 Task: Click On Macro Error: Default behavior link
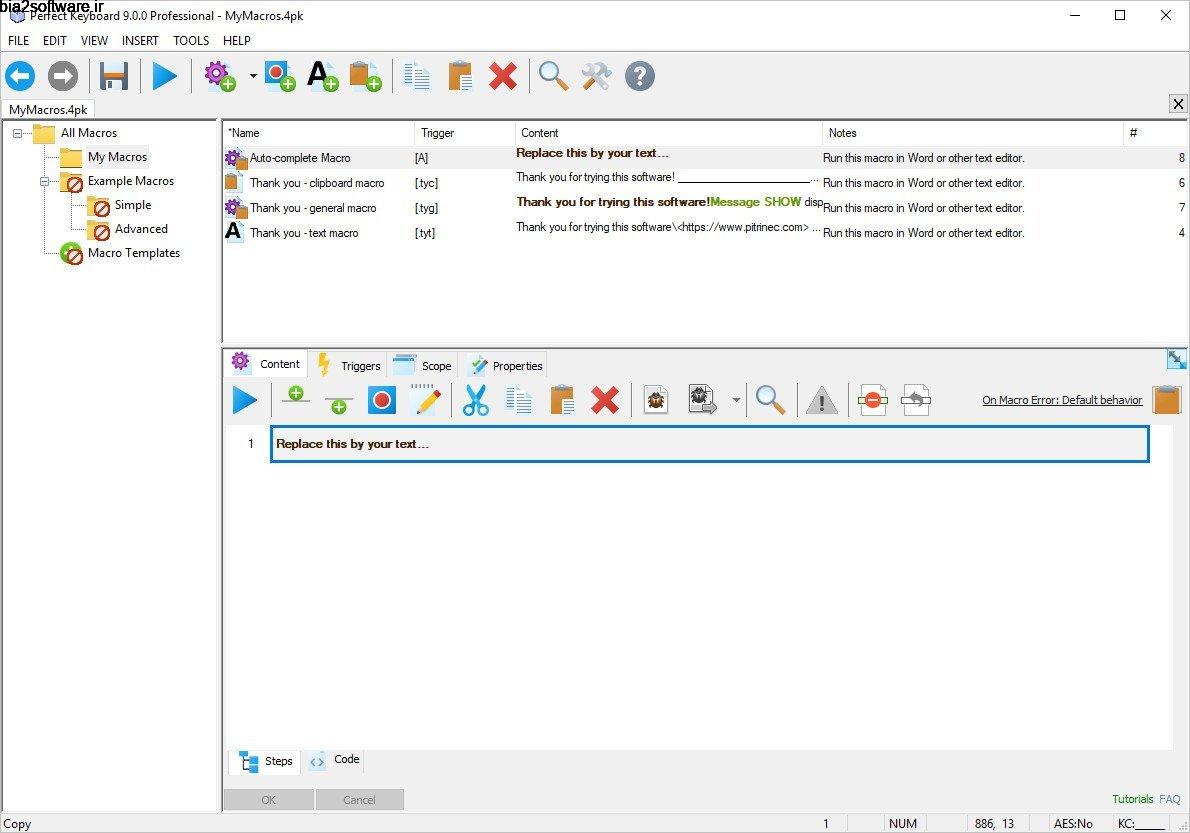1061,400
